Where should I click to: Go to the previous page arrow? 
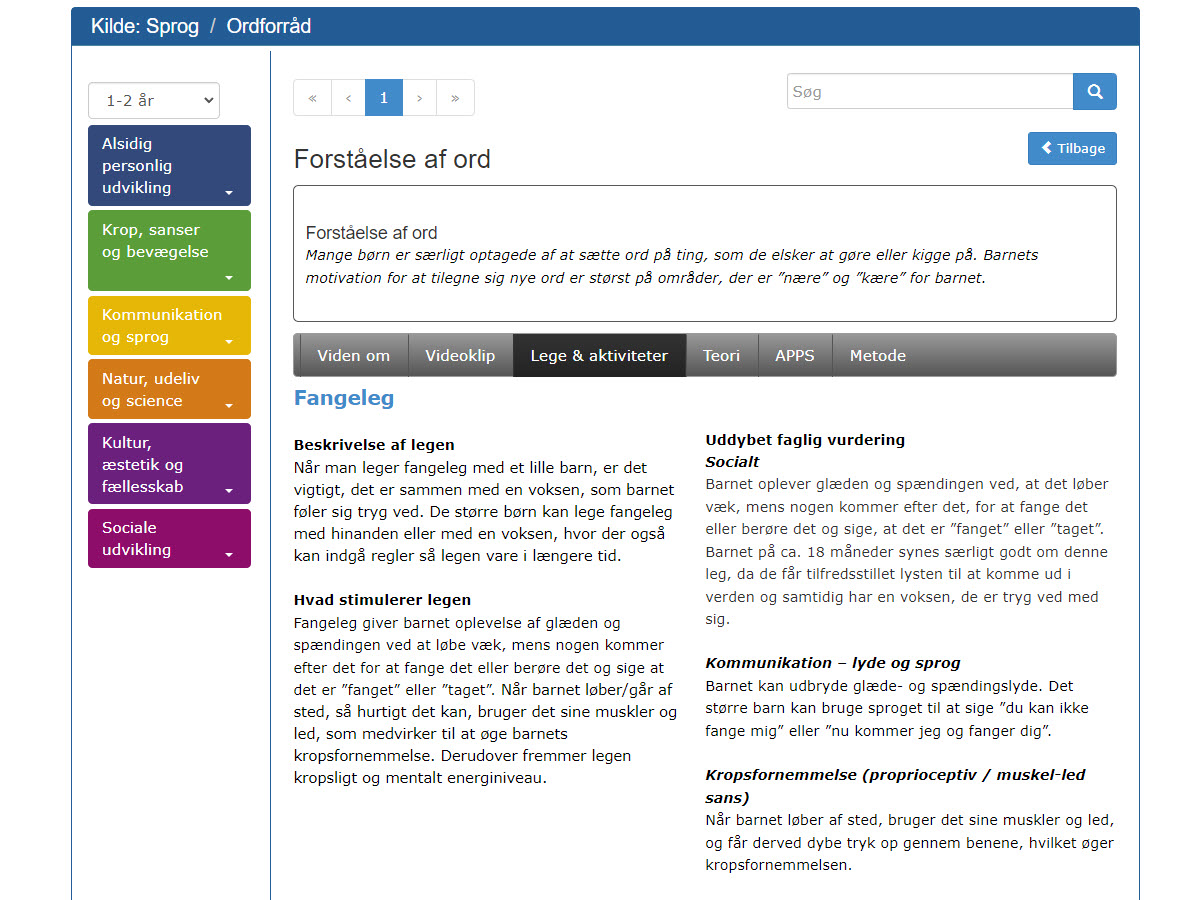click(x=348, y=98)
